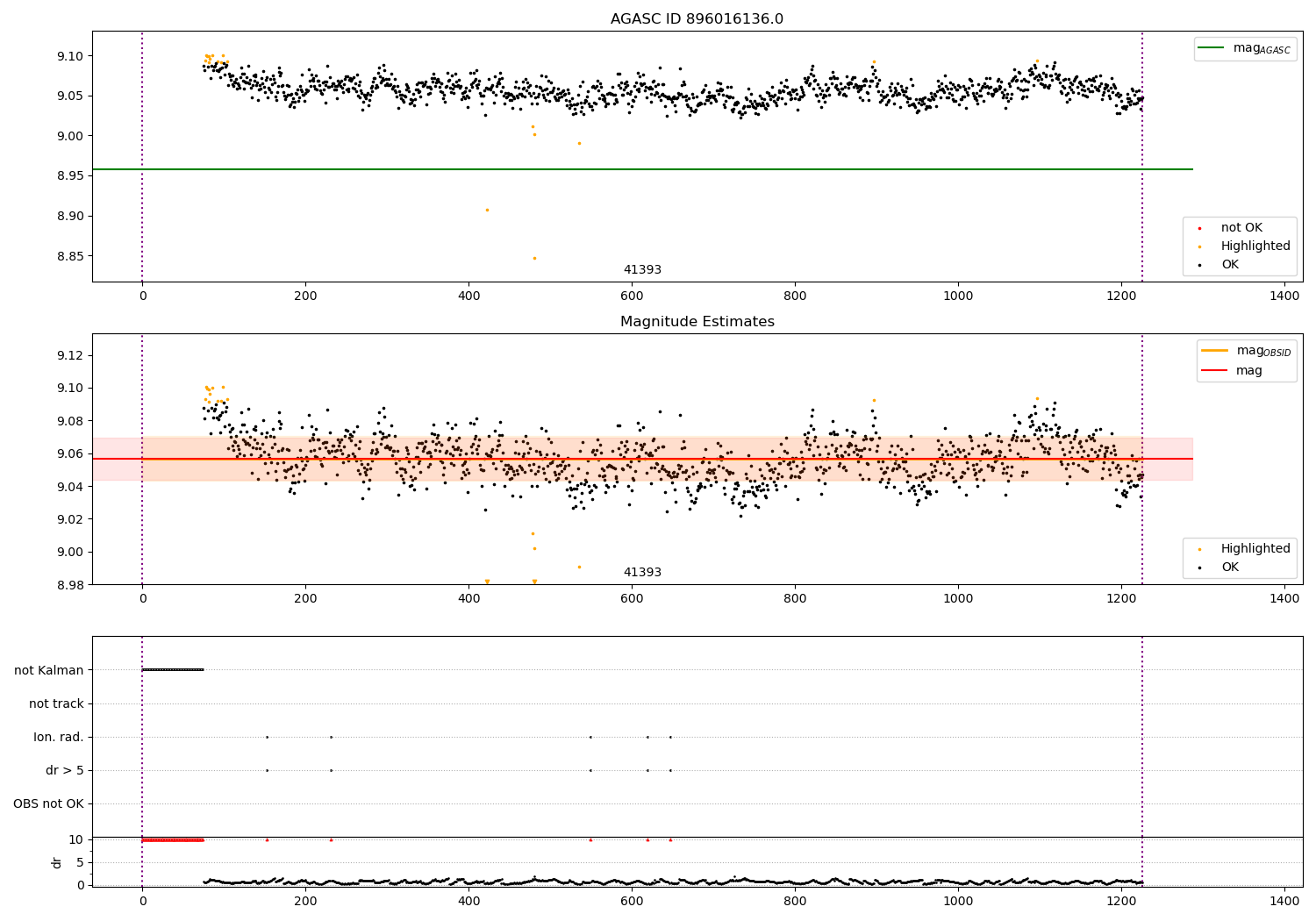Click the green mag AGASC legend line
Viewport: 1316px width, 921px height.
click(x=1212, y=48)
